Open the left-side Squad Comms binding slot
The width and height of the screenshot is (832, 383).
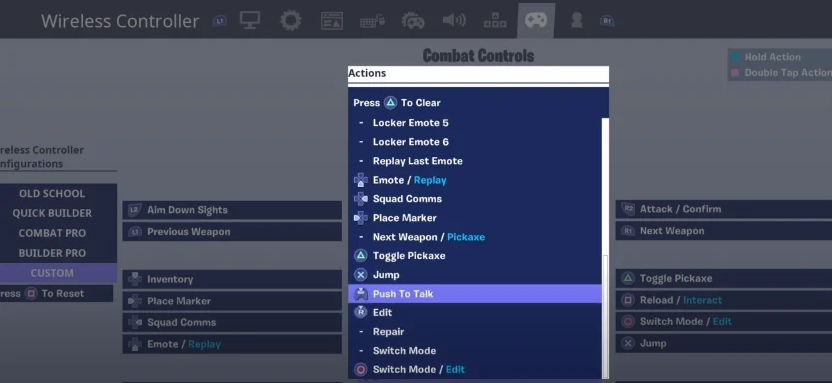pos(232,323)
